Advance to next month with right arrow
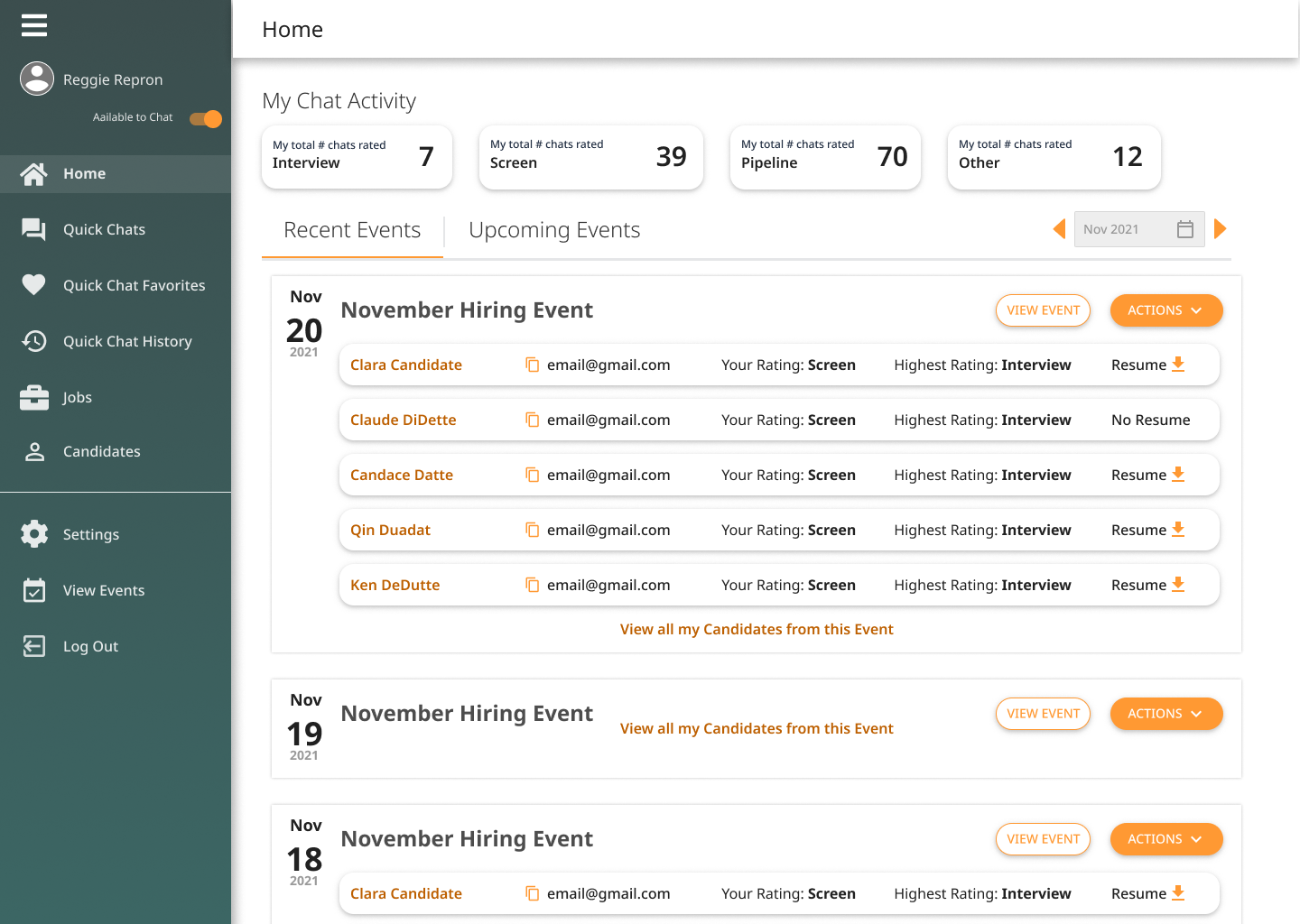Screen dimensions: 1300x924 1221,229
